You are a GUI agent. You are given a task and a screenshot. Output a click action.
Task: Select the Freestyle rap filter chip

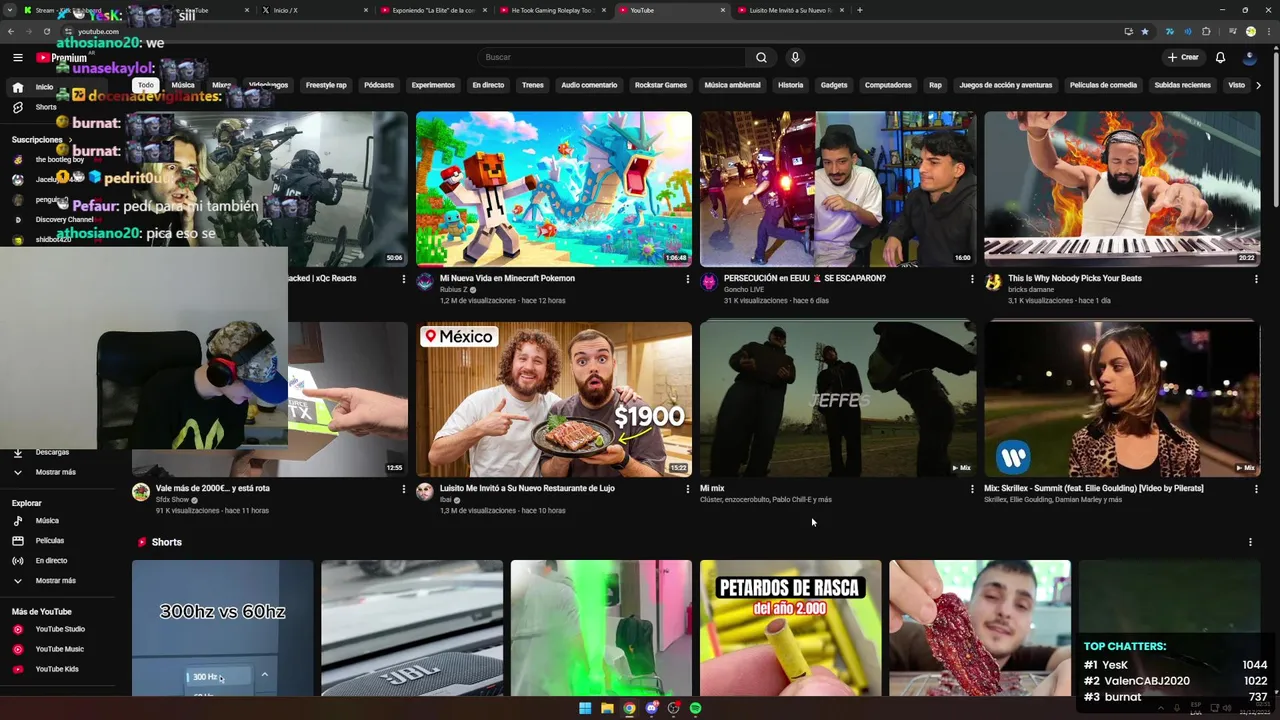(x=326, y=85)
